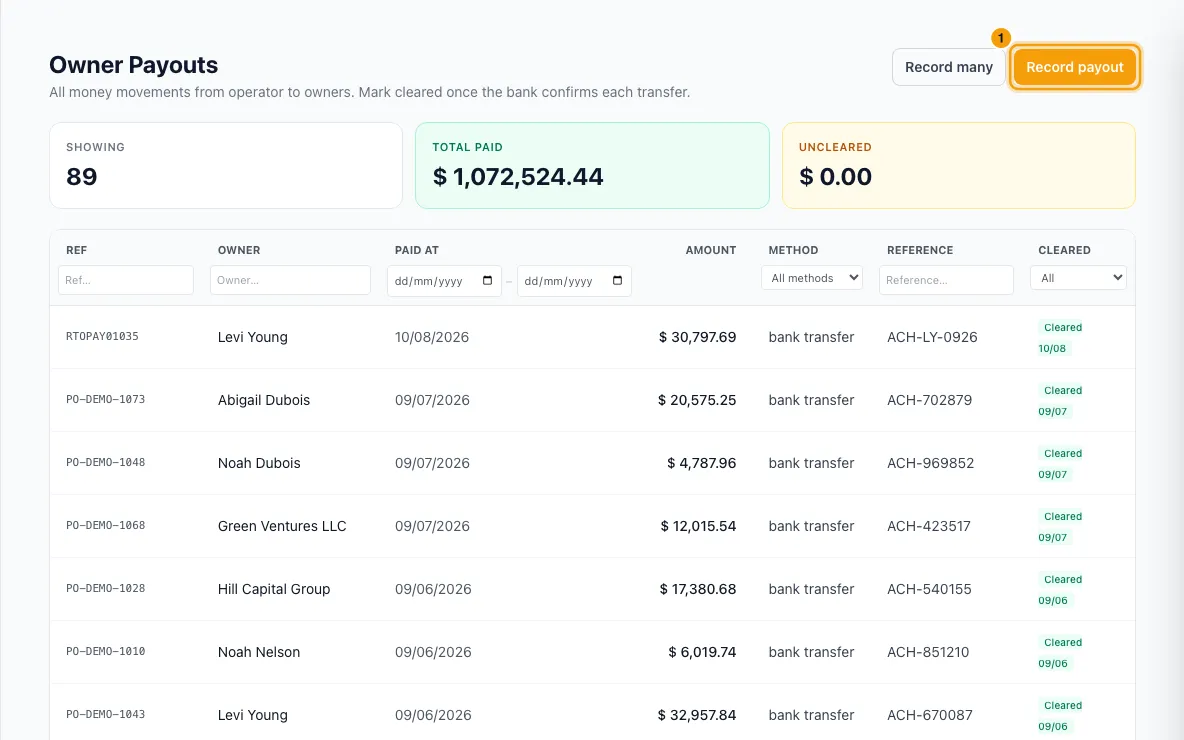Click ref PO-DEMO-1043

(x=105, y=714)
